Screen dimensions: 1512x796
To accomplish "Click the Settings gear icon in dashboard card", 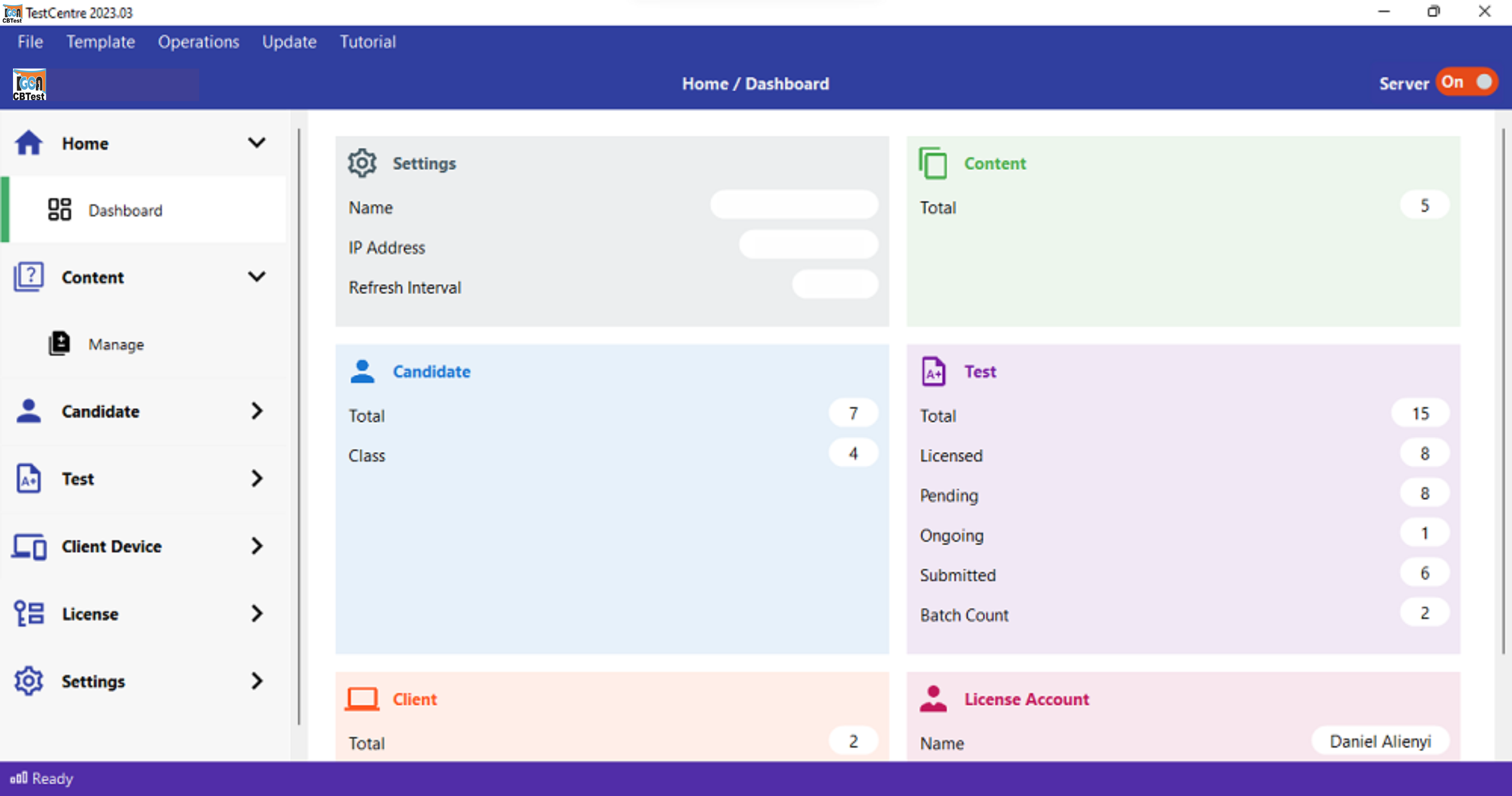I will click(x=362, y=163).
